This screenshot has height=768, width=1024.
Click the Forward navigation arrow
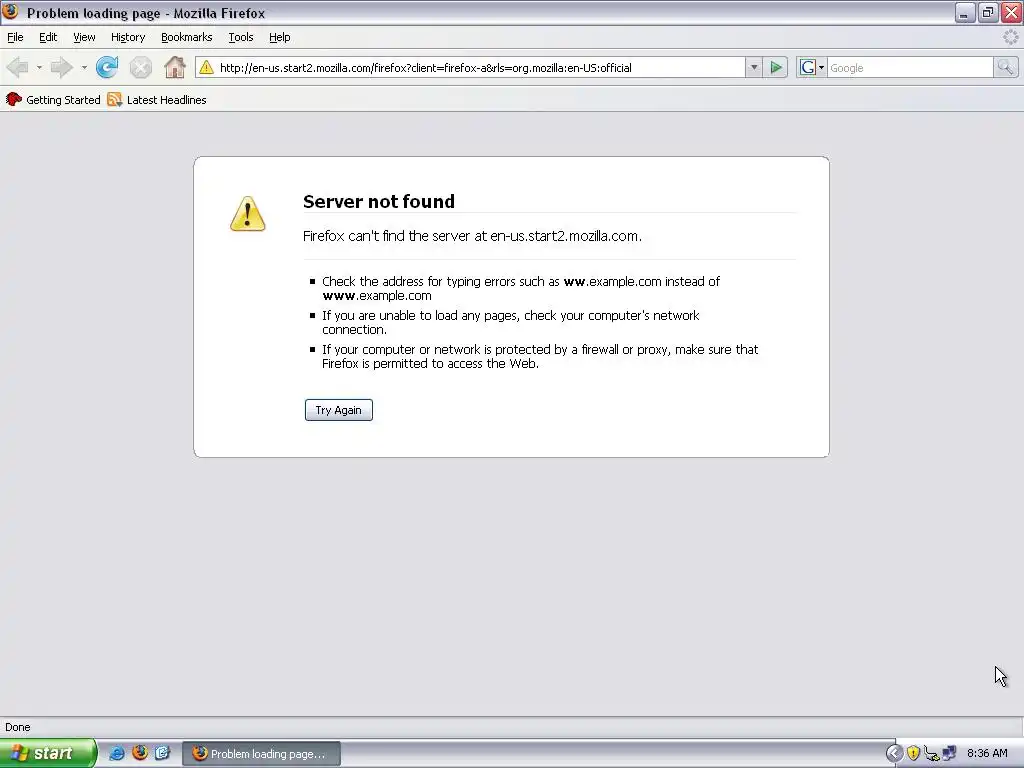(x=62, y=67)
